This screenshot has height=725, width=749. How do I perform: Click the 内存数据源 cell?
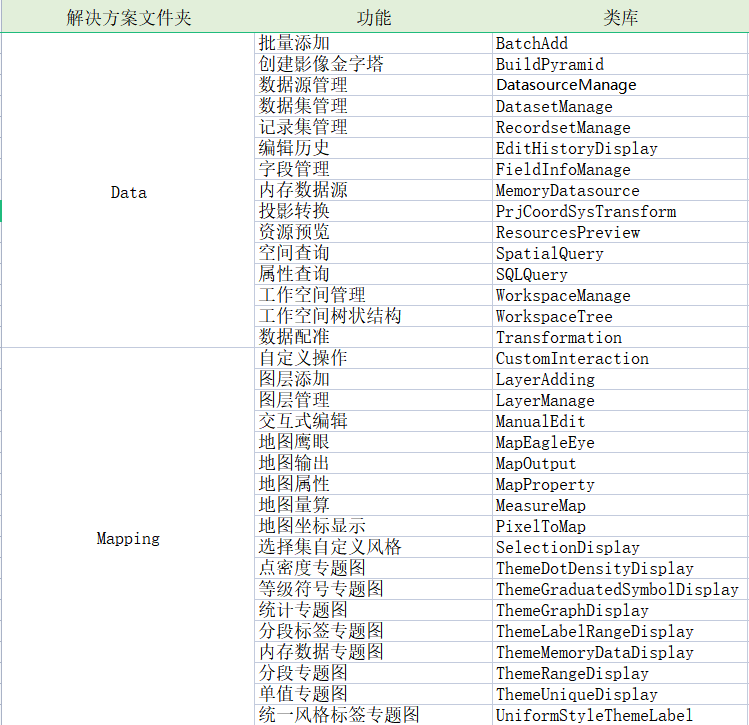(x=374, y=191)
